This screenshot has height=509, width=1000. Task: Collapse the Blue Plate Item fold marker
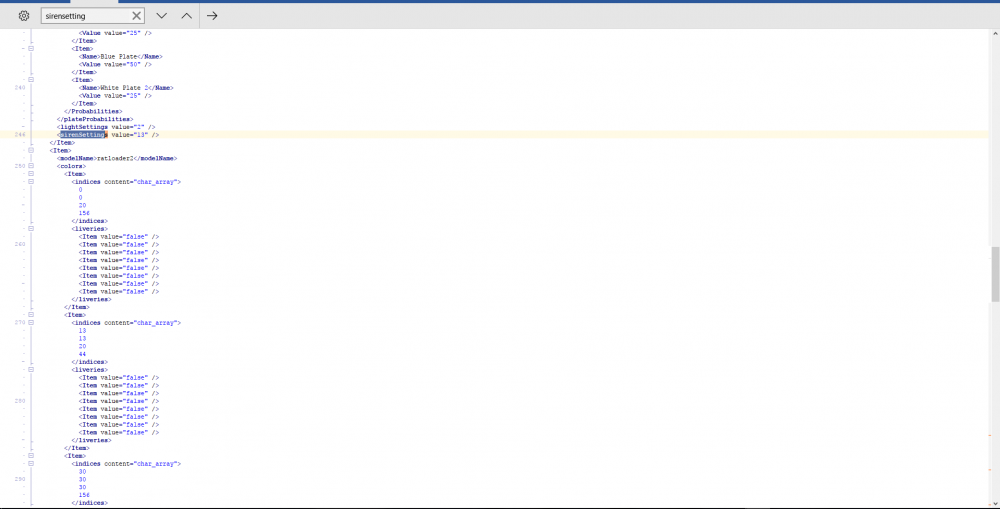(31, 48)
